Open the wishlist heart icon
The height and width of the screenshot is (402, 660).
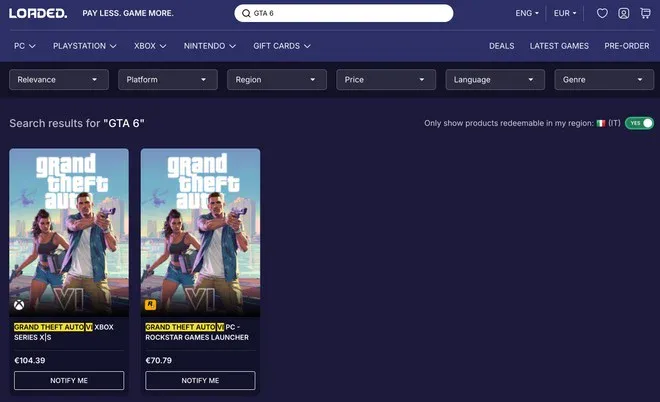602,13
